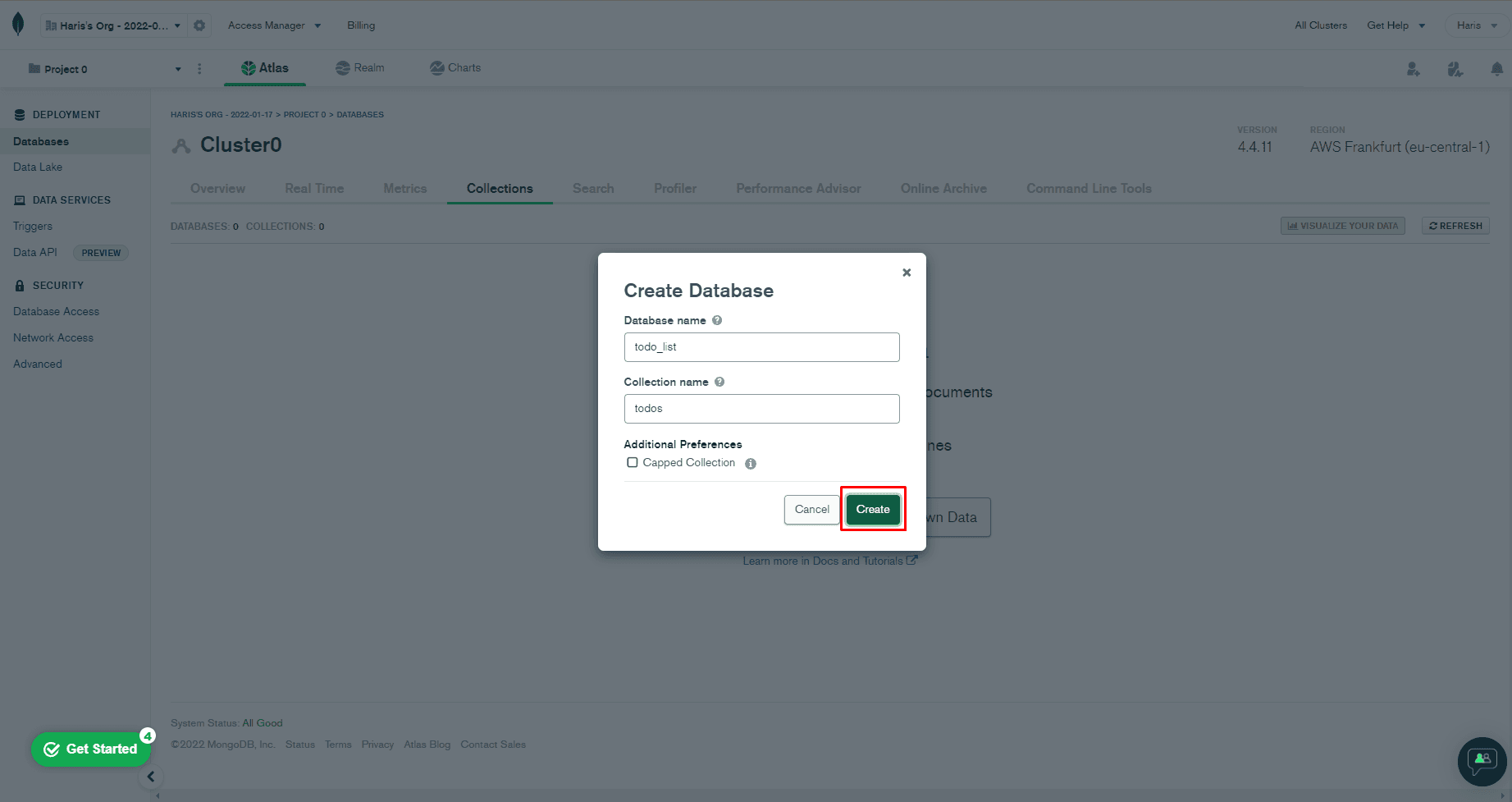This screenshot has height=802, width=1512.
Task: Click the Collection name input field
Action: [x=761, y=409]
